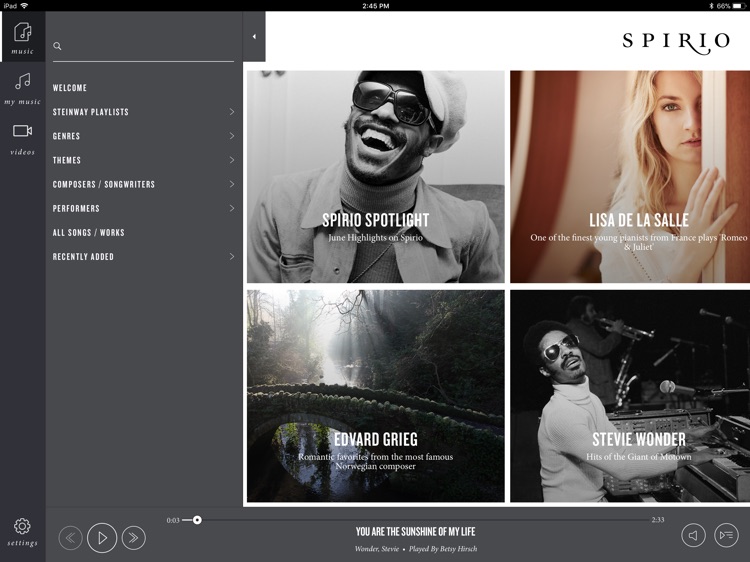Image resolution: width=750 pixels, height=562 pixels.
Task: Click the search magnifier icon
Action: pyautogui.click(x=57, y=46)
